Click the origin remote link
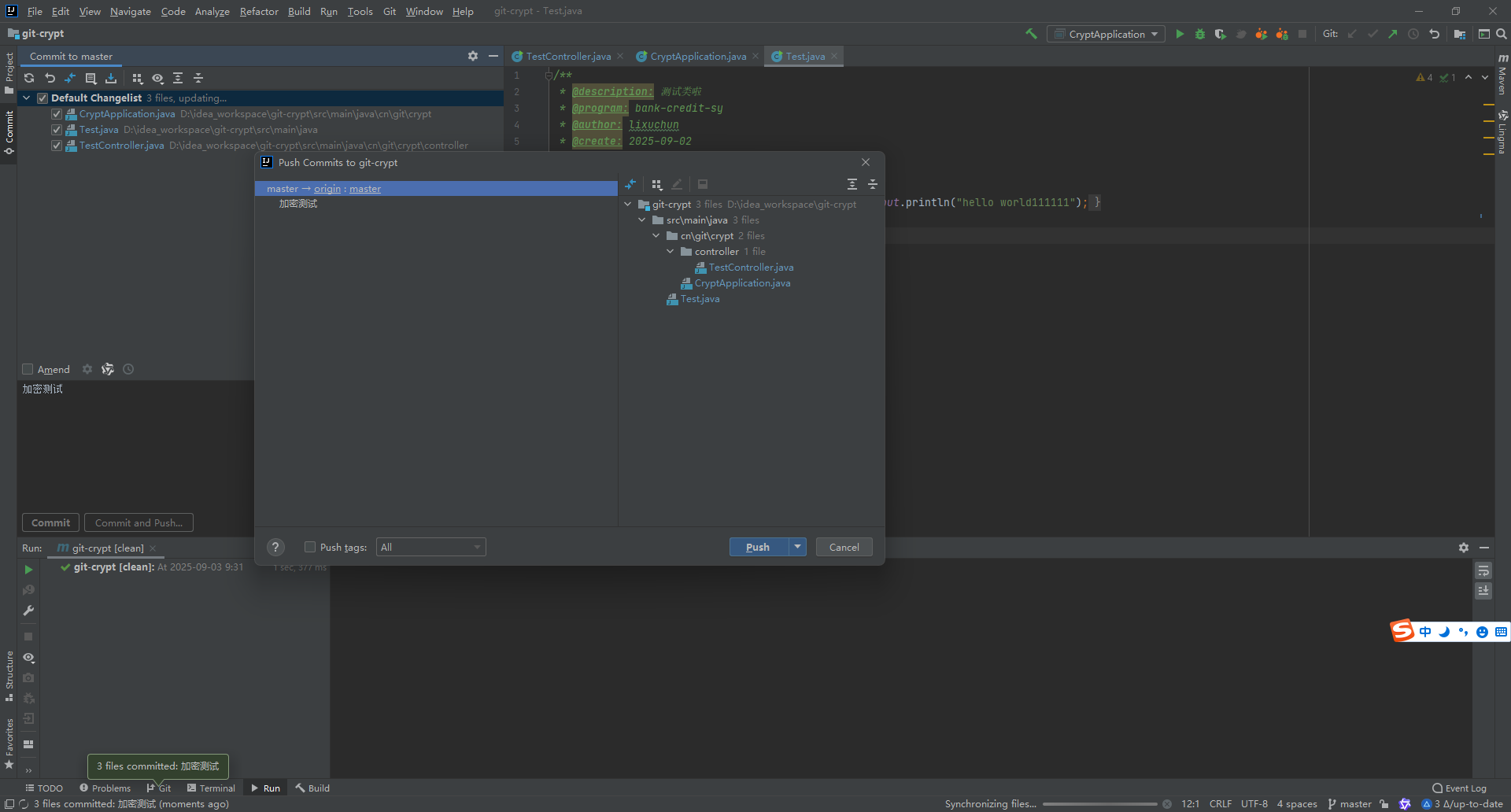The width and height of the screenshot is (1511, 812). tap(327, 189)
